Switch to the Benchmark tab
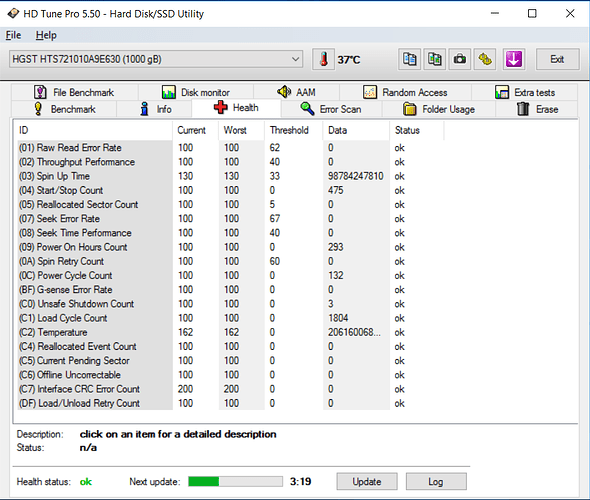The width and height of the screenshot is (590, 500). tap(64, 109)
